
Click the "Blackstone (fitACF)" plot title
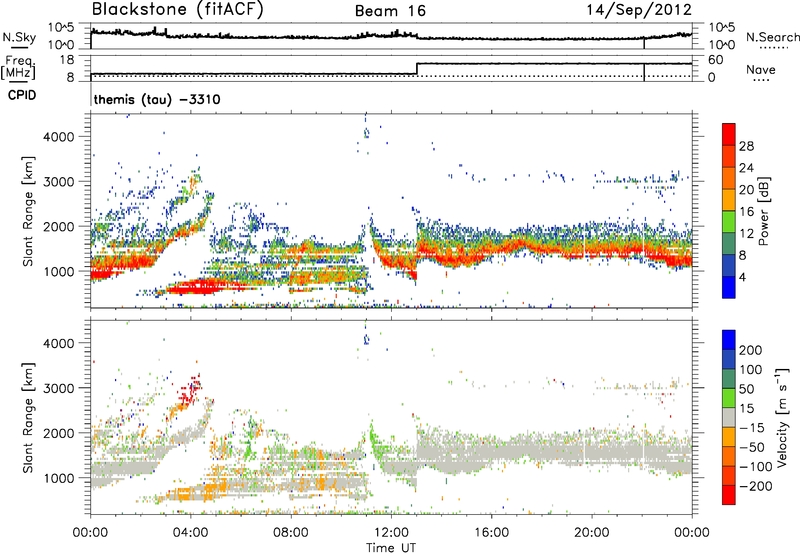coord(178,9)
